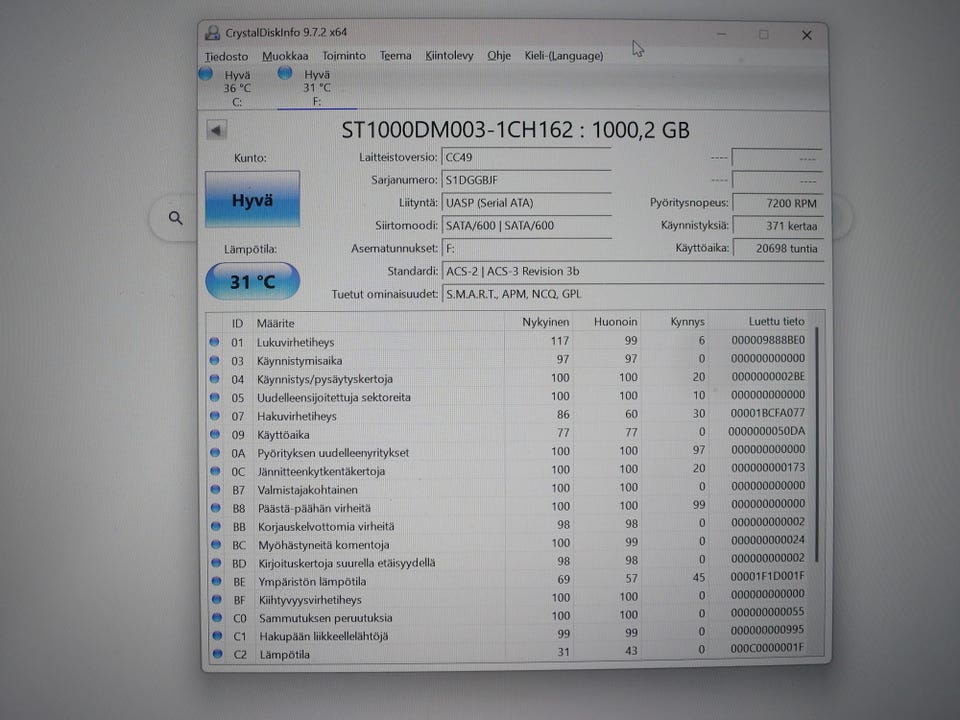This screenshot has height=720, width=960.
Task: Click the Sarjanumero field S1DGGBJF
Action: [526, 180]
